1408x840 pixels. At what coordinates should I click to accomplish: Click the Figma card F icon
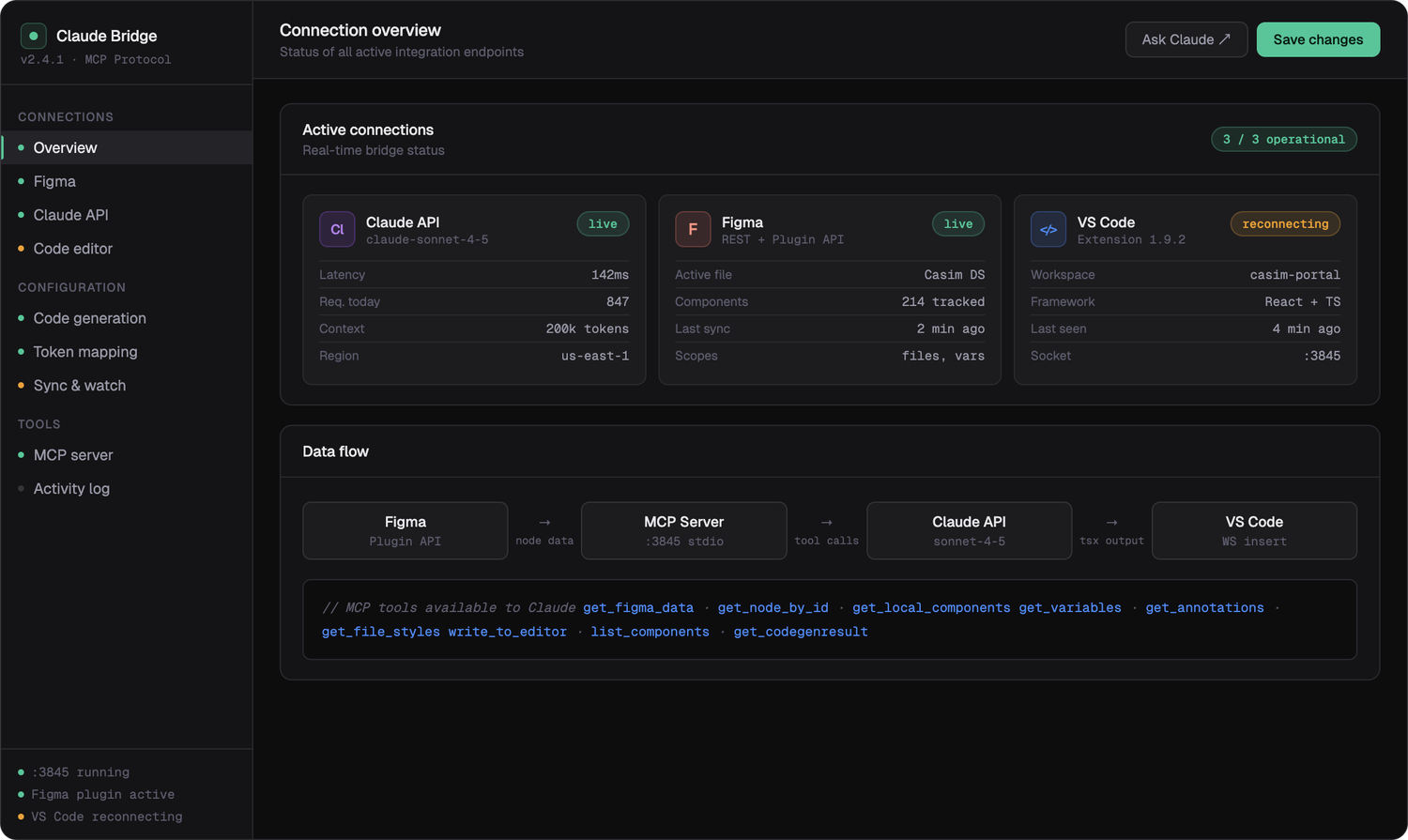[693, 229]
